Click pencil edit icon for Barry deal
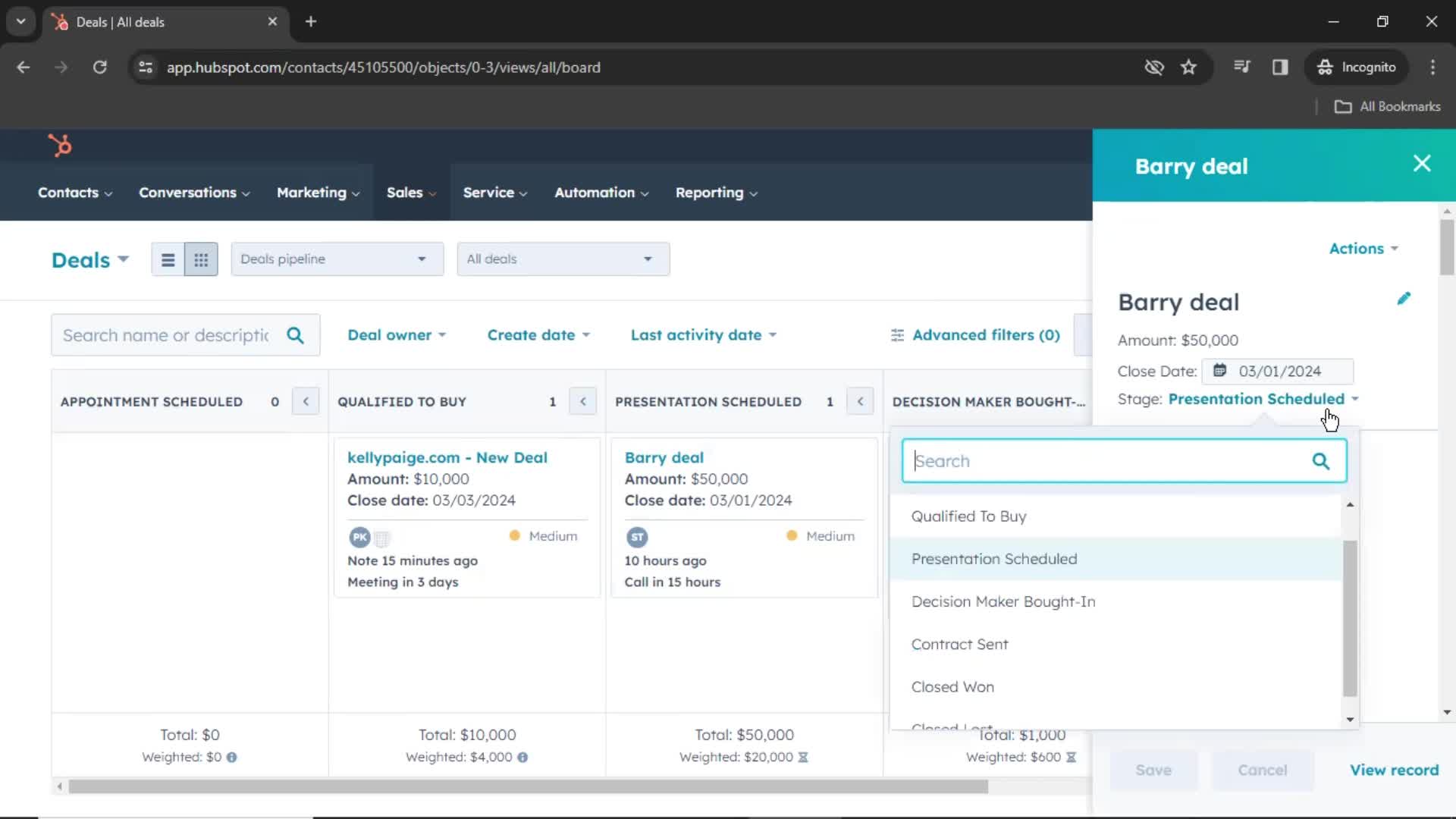Screen dimensions: 1456x819 tap(1404, 299)
